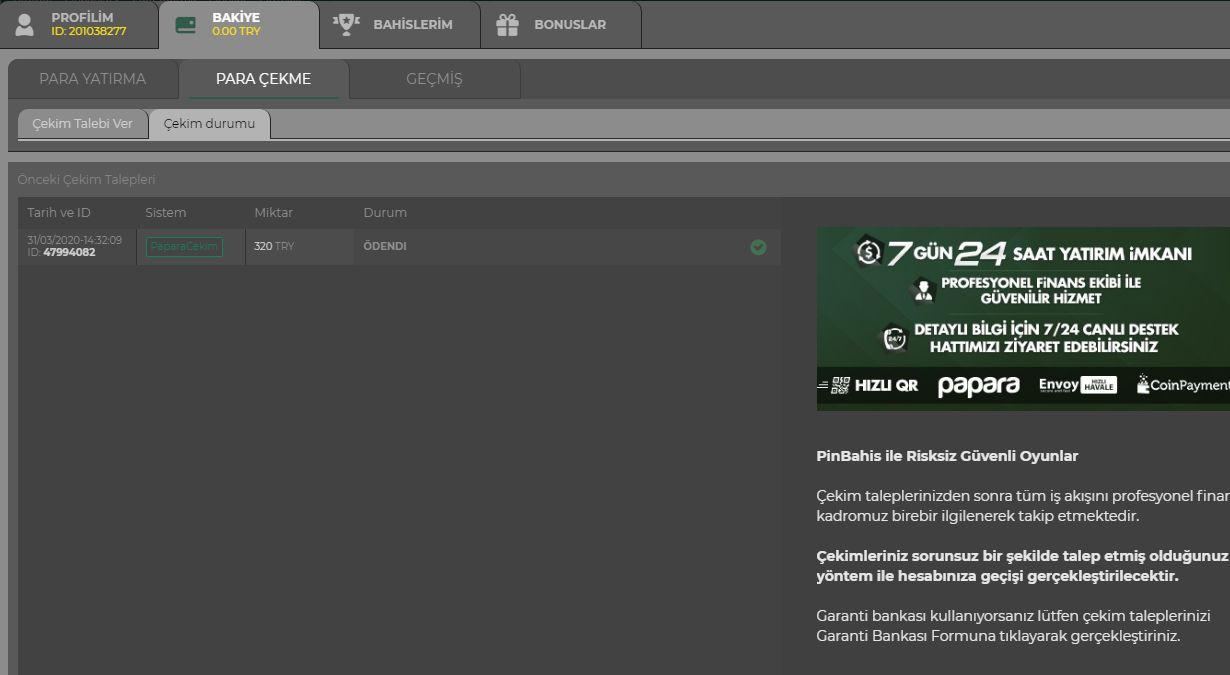Click the Envoy Hızlı Havale logo
This screenshot has width=1230, height=675.
1077,385
